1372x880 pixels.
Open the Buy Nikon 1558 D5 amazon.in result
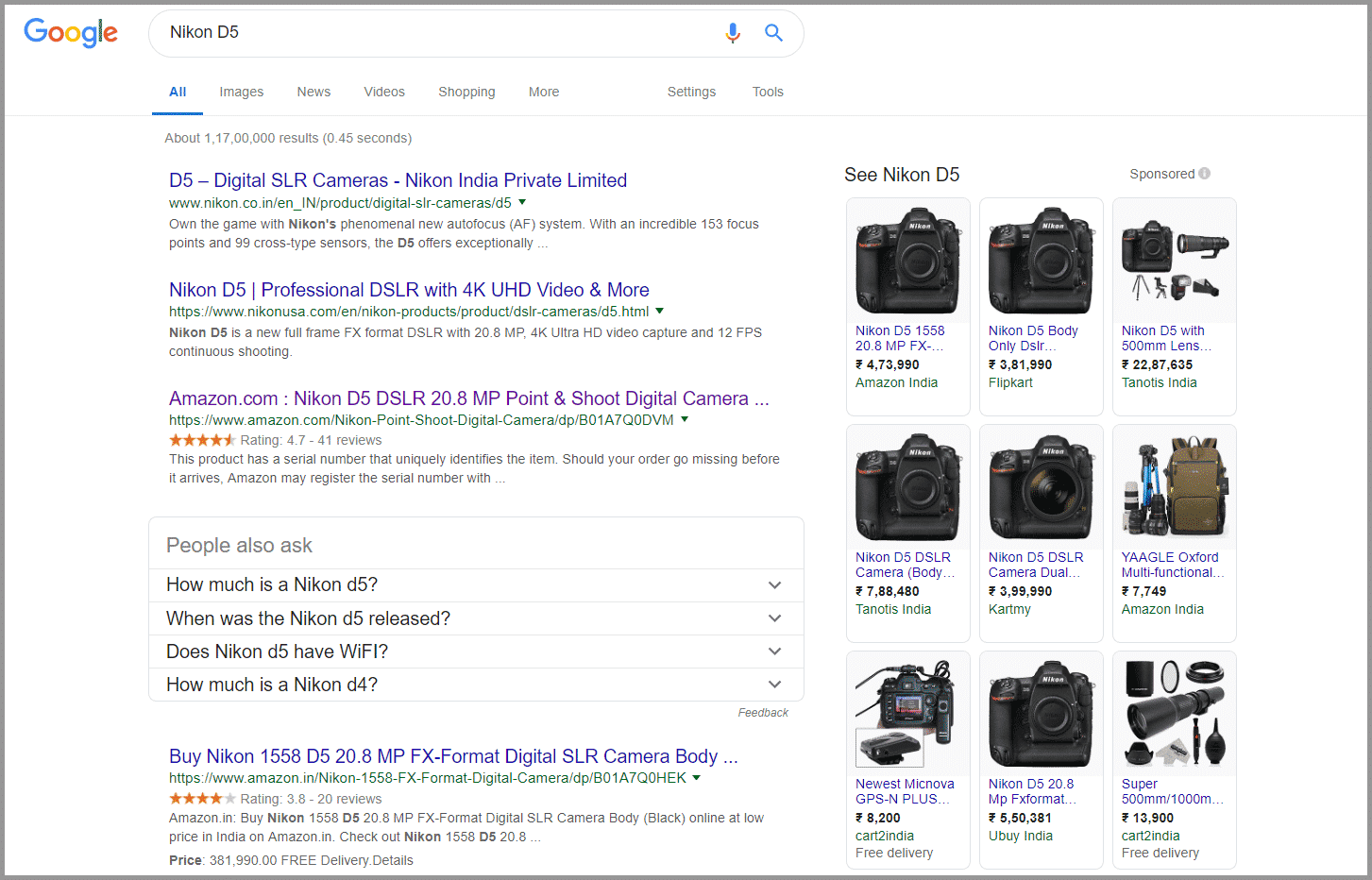[453, 756]
